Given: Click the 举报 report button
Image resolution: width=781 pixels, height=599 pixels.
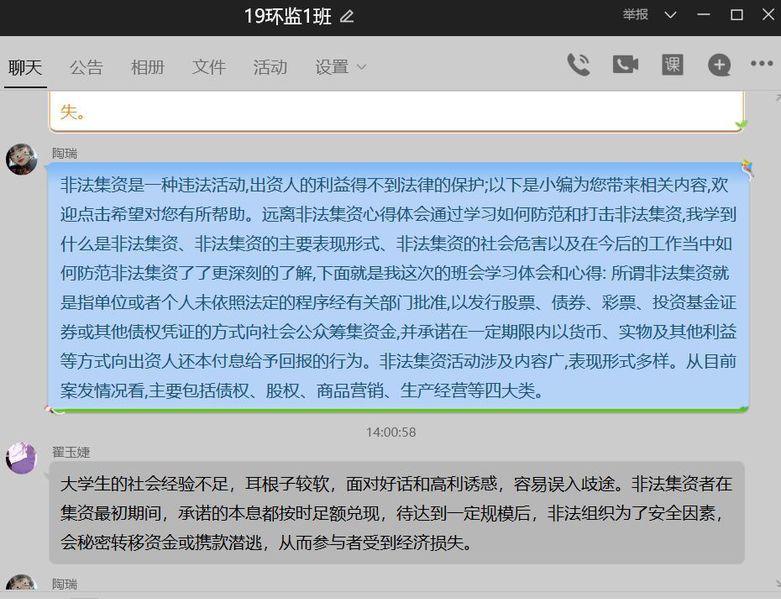Looking at the screenshot, I should (x=635, y=15).
